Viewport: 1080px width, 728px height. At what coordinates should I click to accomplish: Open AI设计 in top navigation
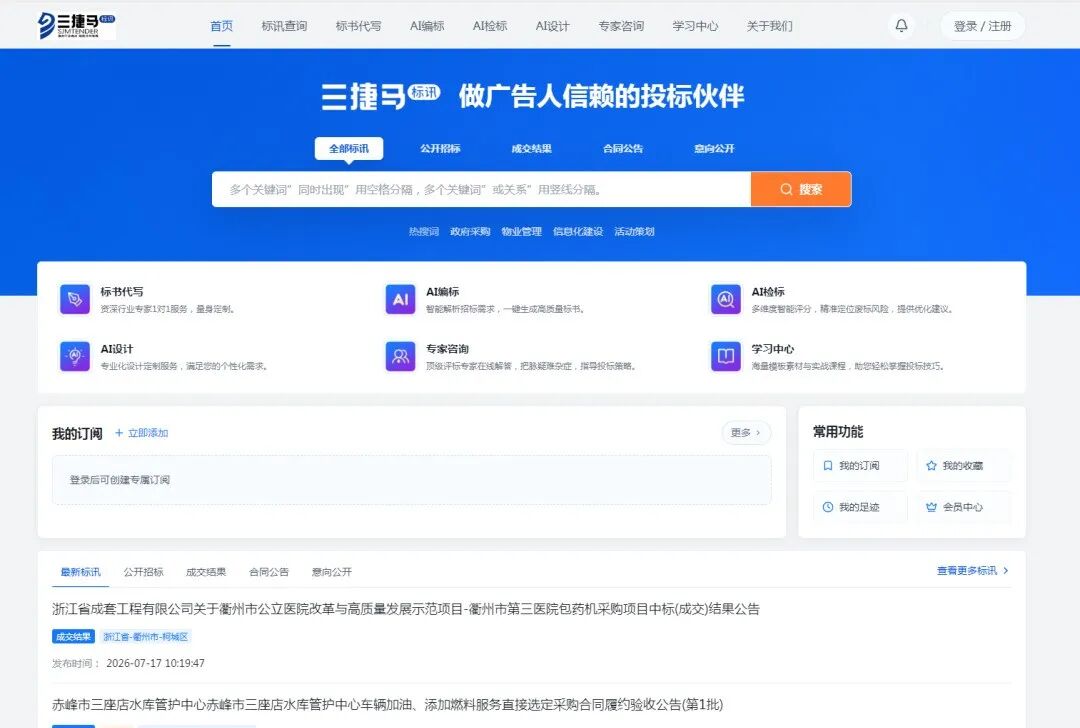[x=552, y=26]
